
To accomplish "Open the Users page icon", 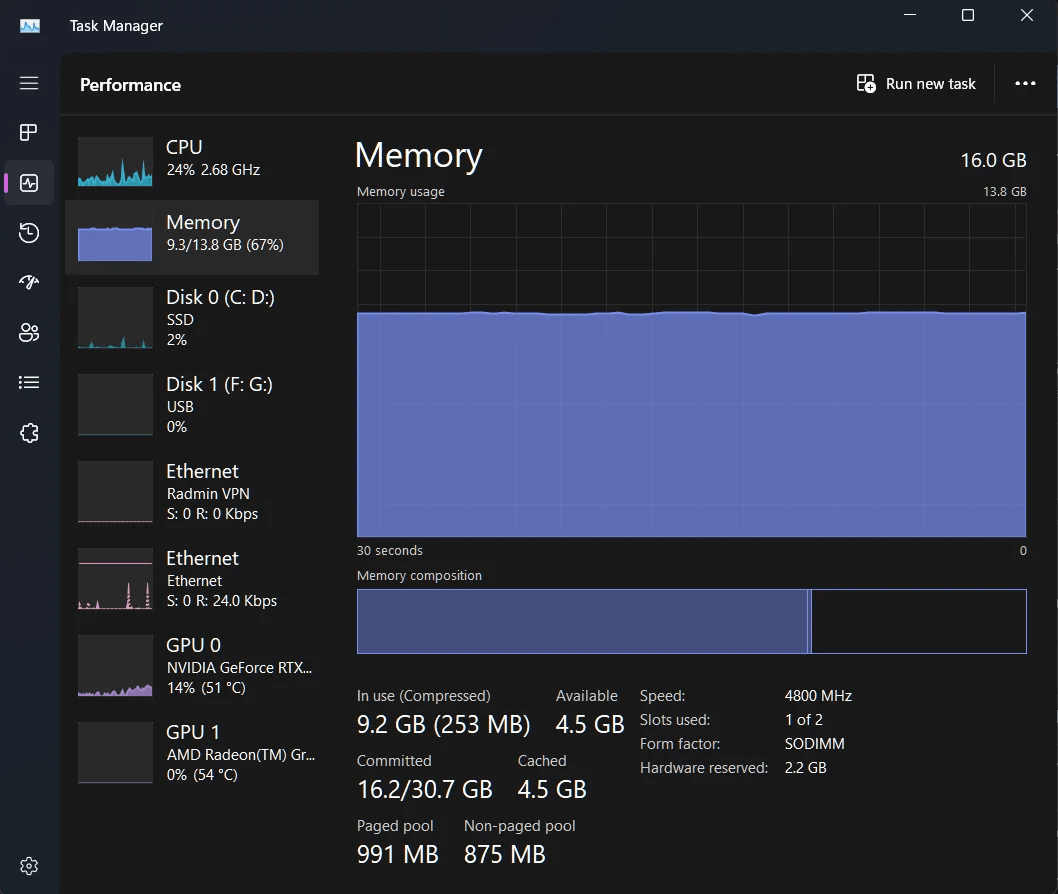I will click(29, 333).
